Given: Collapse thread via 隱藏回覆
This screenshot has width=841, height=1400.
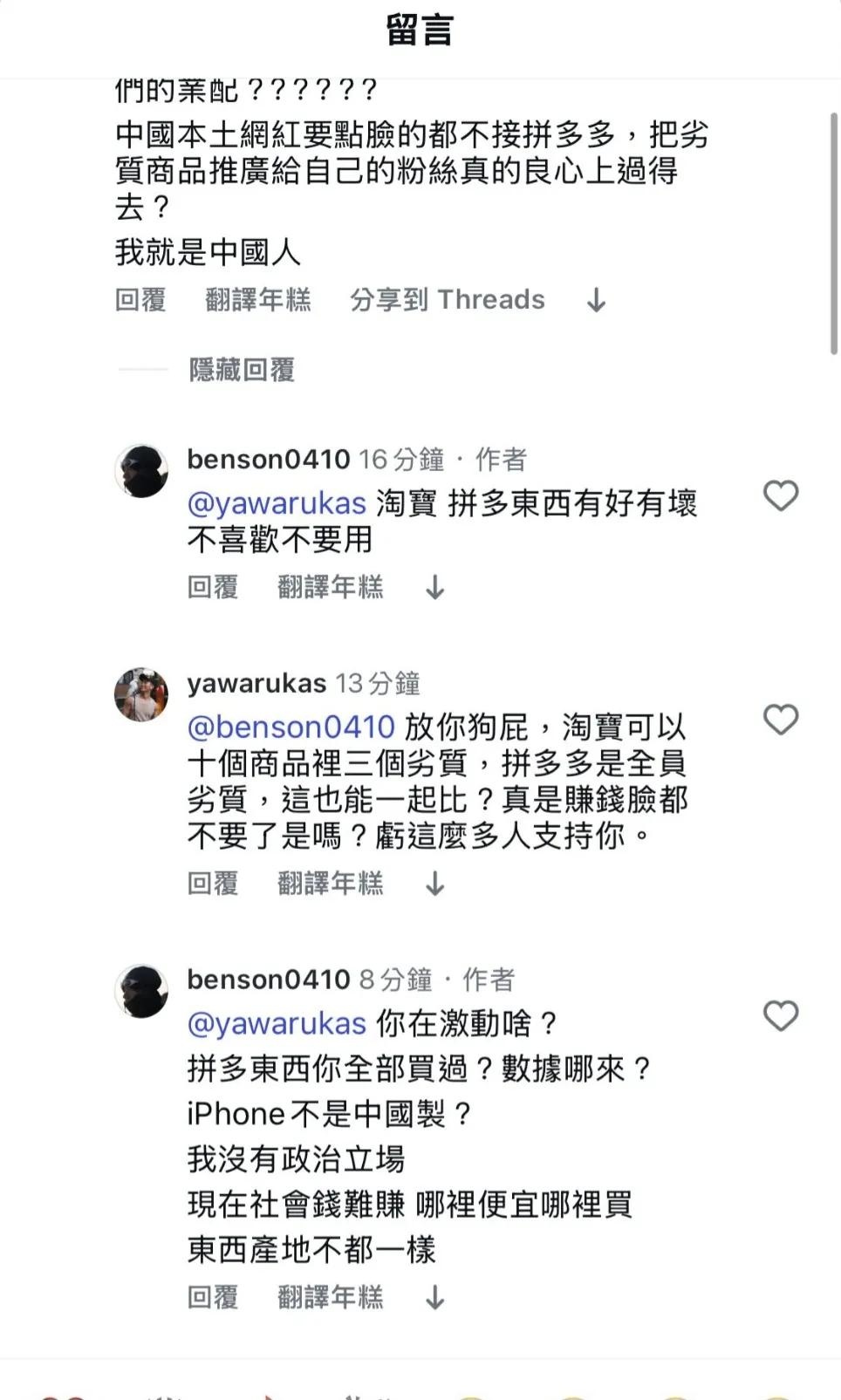Looking at the screenshot, I should [x=242, y=370].
